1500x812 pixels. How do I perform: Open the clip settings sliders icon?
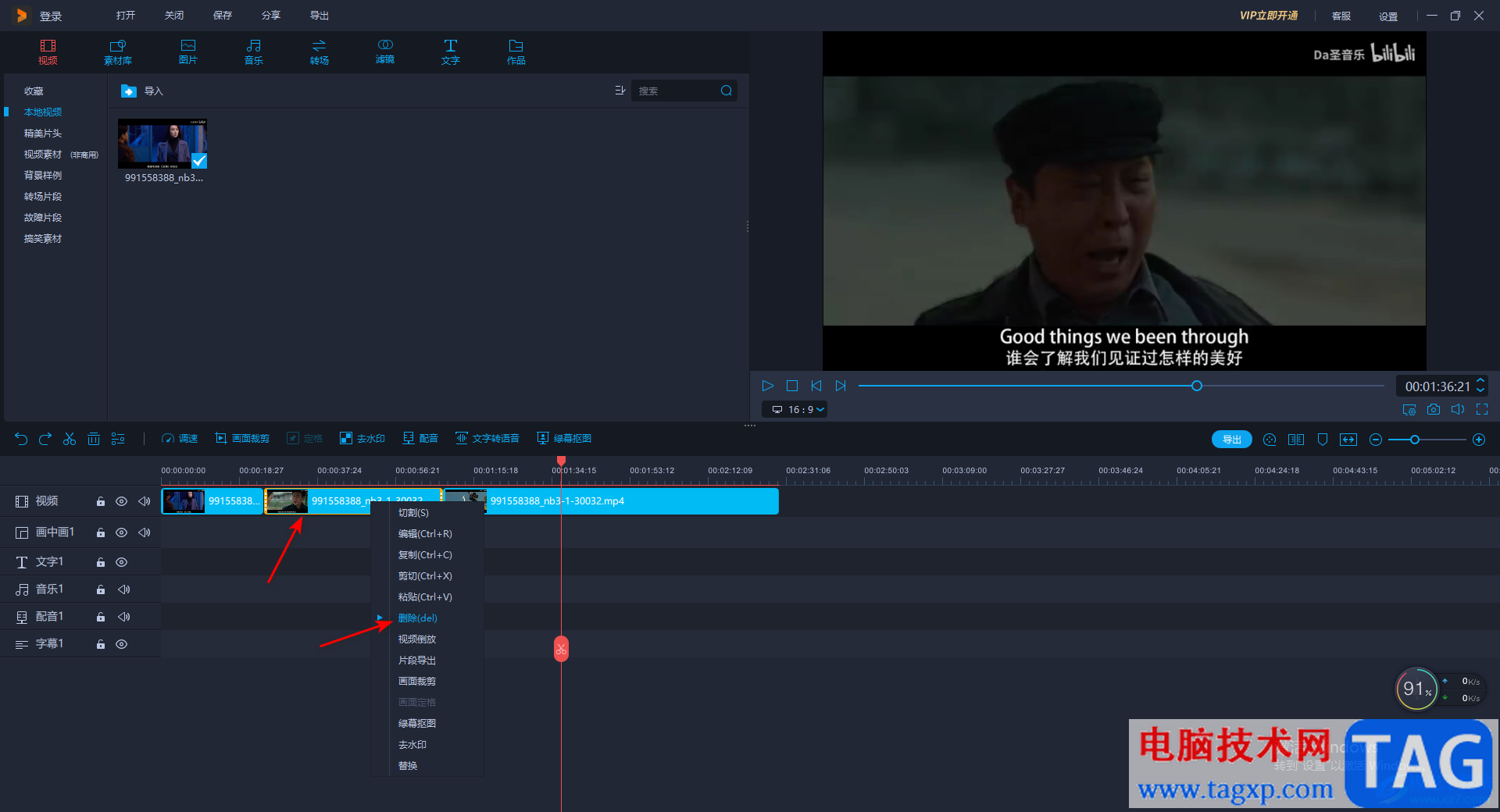click(118, 439)
